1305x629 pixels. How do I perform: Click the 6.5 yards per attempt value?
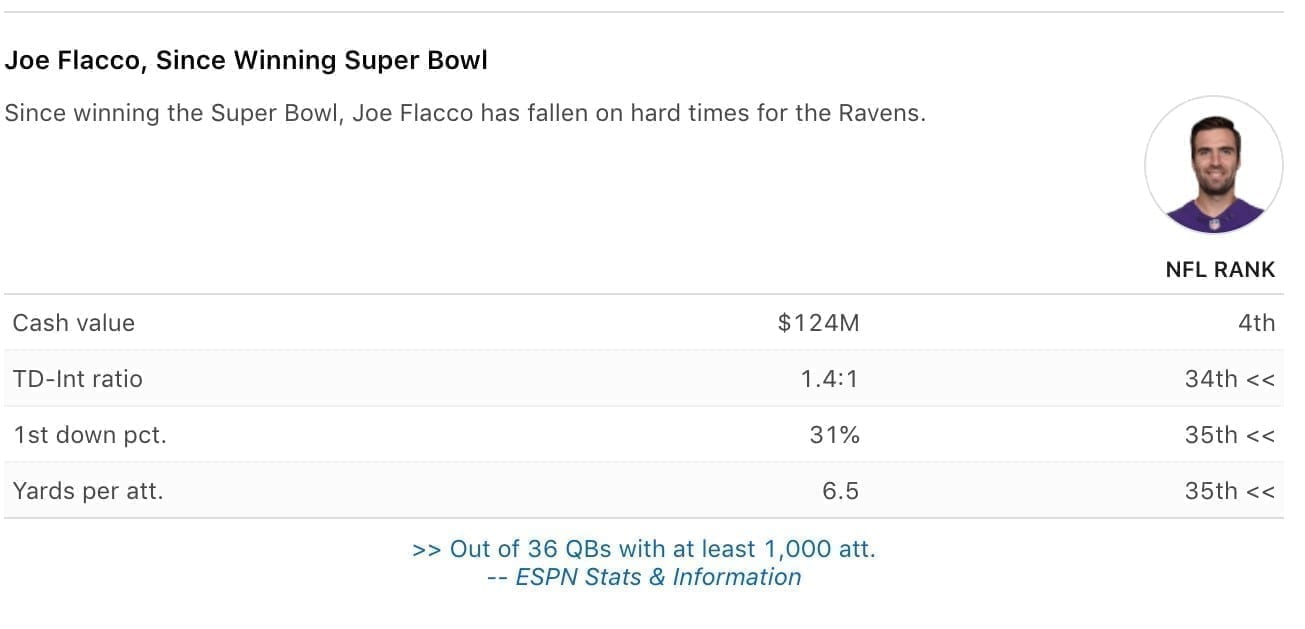click(842, 491)
